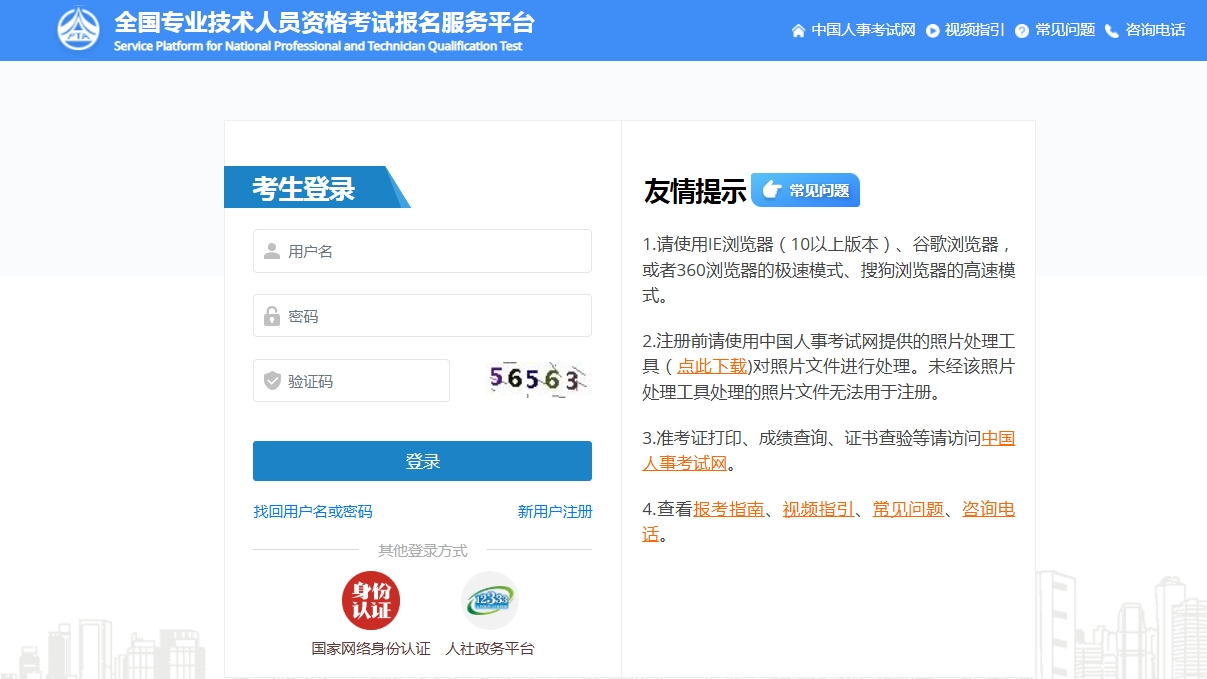The image size is (1207, 679).
Task: Click the play icon beside 视频指引
Action: pyautogui.click(x=932, y=31)
